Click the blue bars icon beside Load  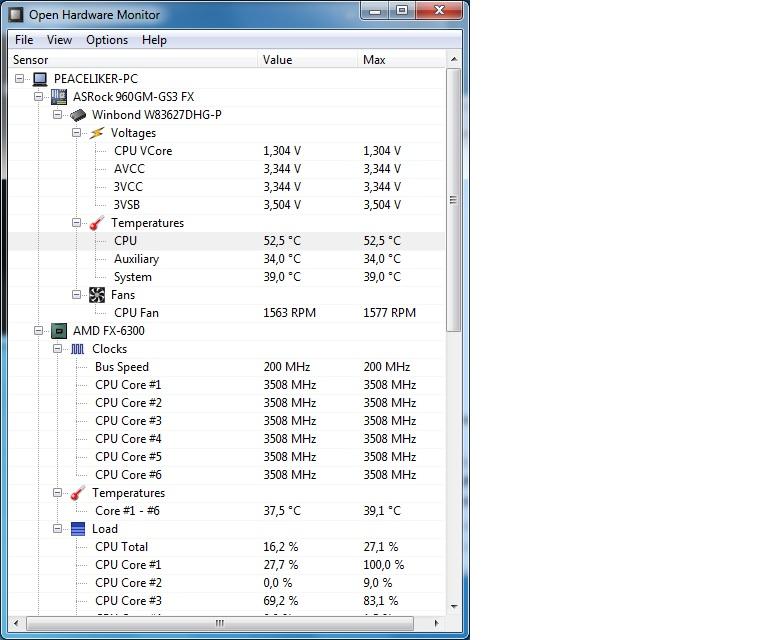click(78, 529)
